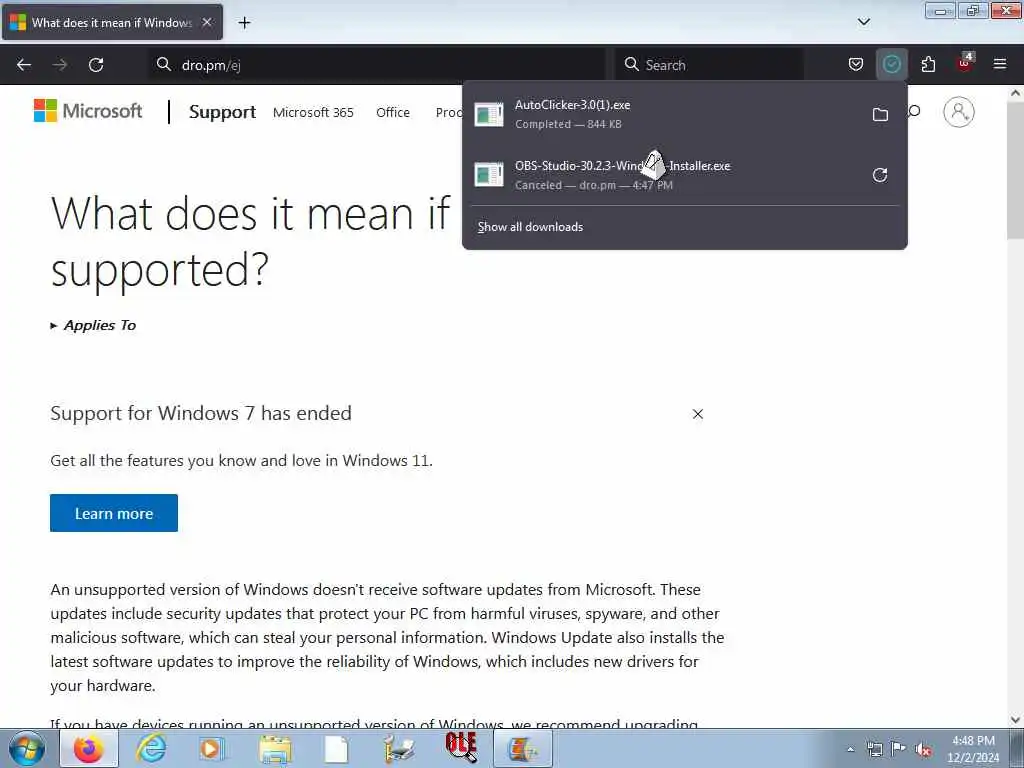1024x768 pixels.
Task: Launch Internet Explorer from the taskbar
Action: (x=150, y=748)
